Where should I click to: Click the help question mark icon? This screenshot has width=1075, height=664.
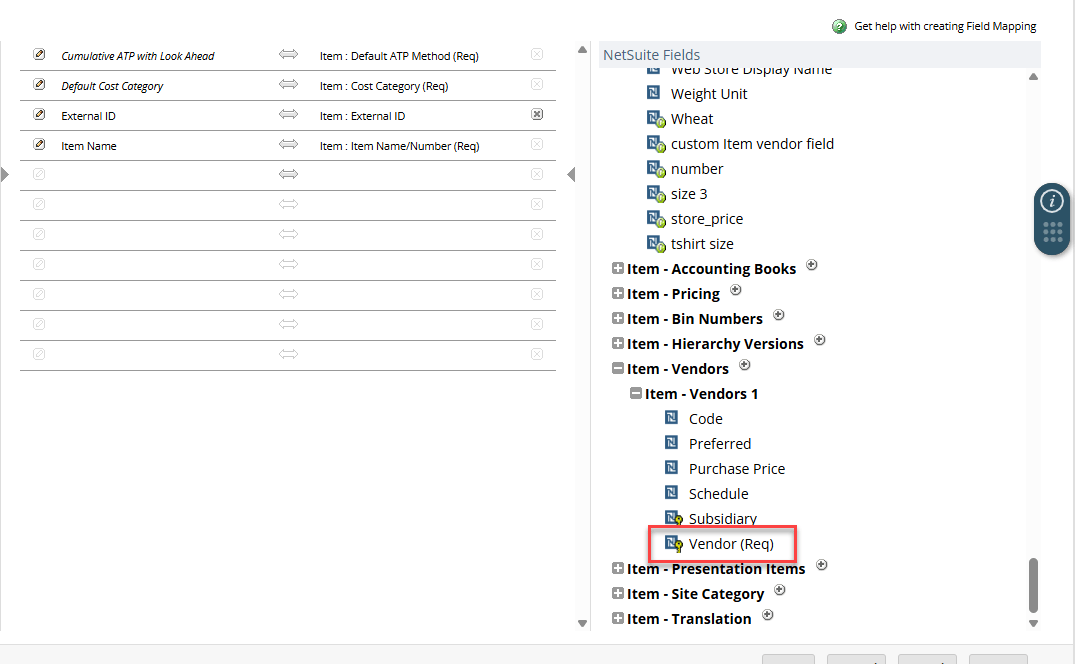coord(839,27)
